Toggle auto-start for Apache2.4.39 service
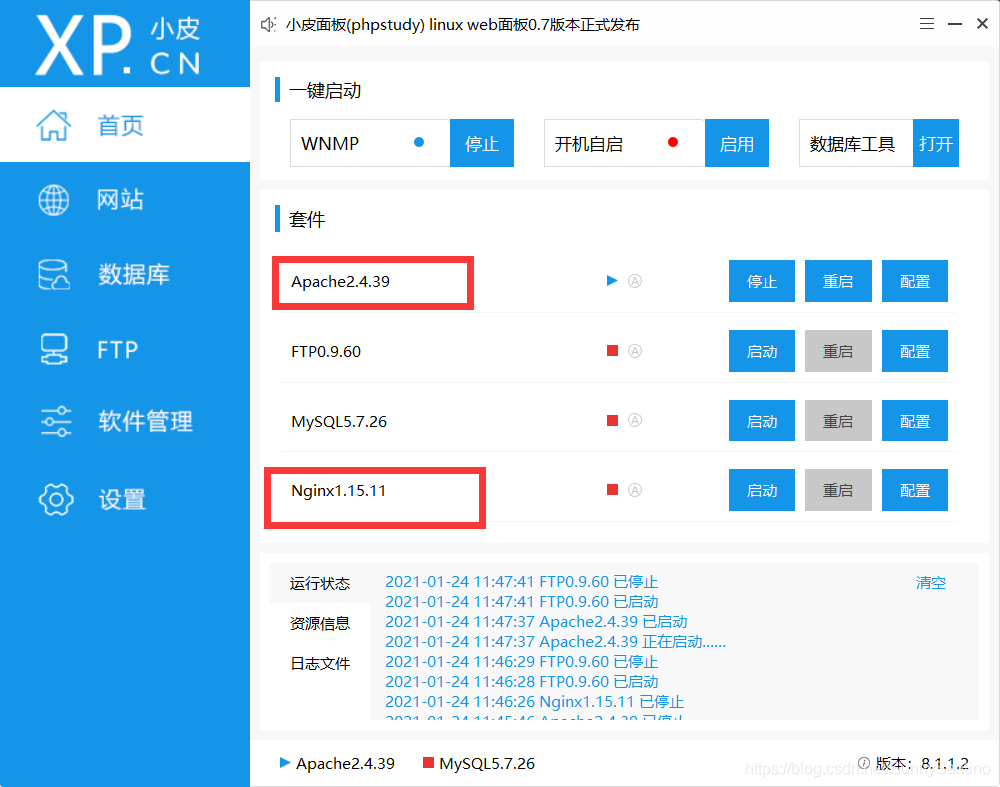Image resolution: width=1000 pixels, height=787 pixels. pos(635,281)
